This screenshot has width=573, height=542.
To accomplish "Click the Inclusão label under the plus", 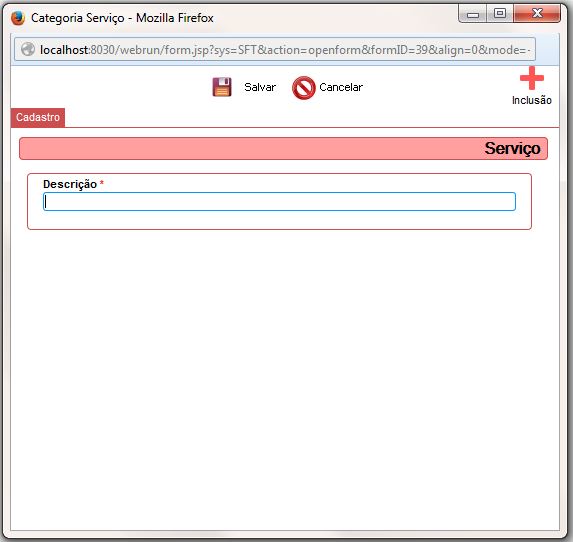I will coord(532,100).
